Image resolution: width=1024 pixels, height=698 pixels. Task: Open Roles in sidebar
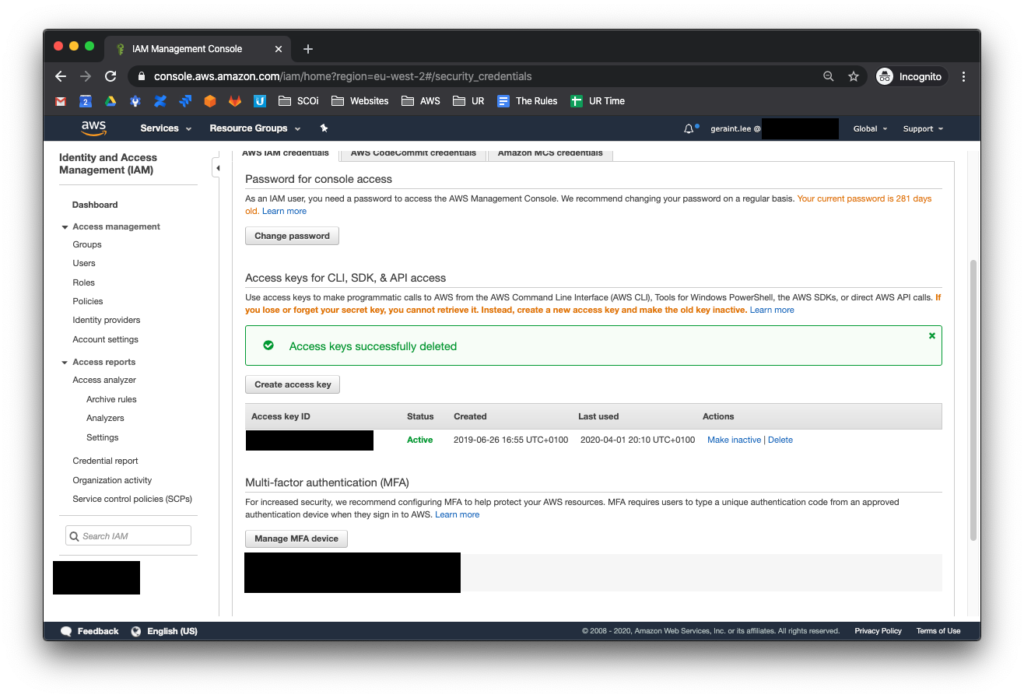coord(84,283)
